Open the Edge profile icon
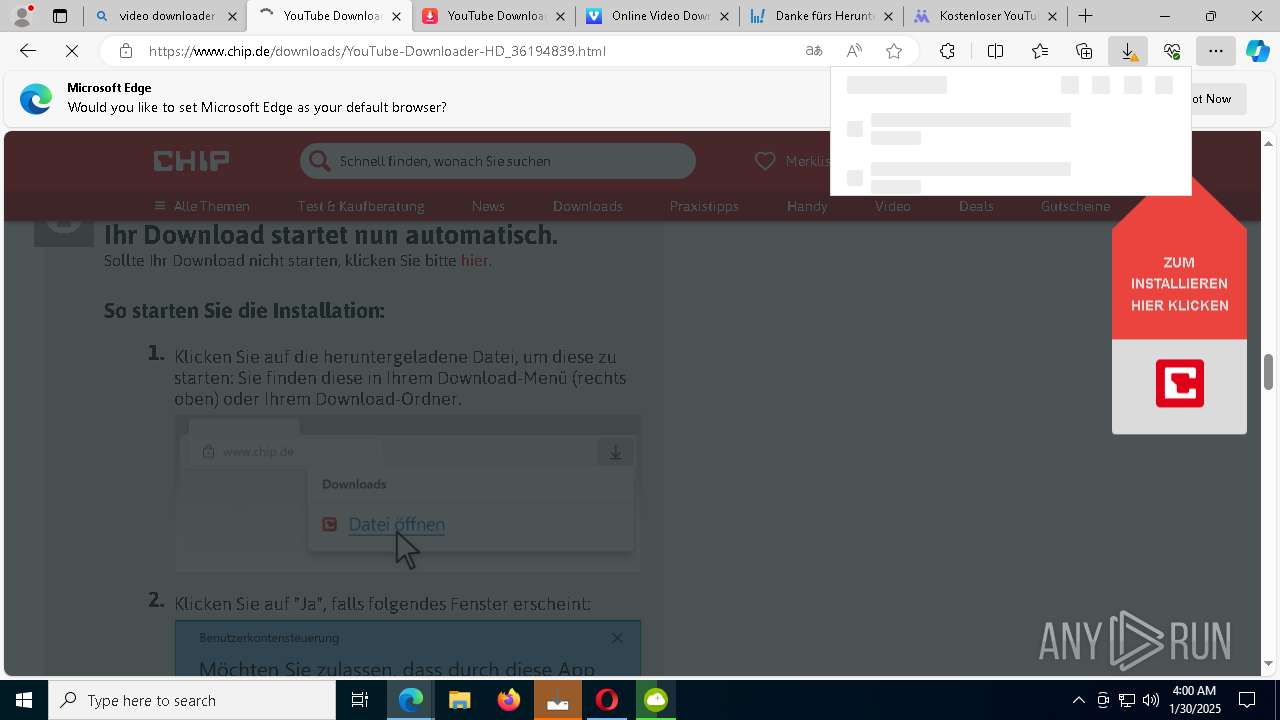 tap(22, 16)
